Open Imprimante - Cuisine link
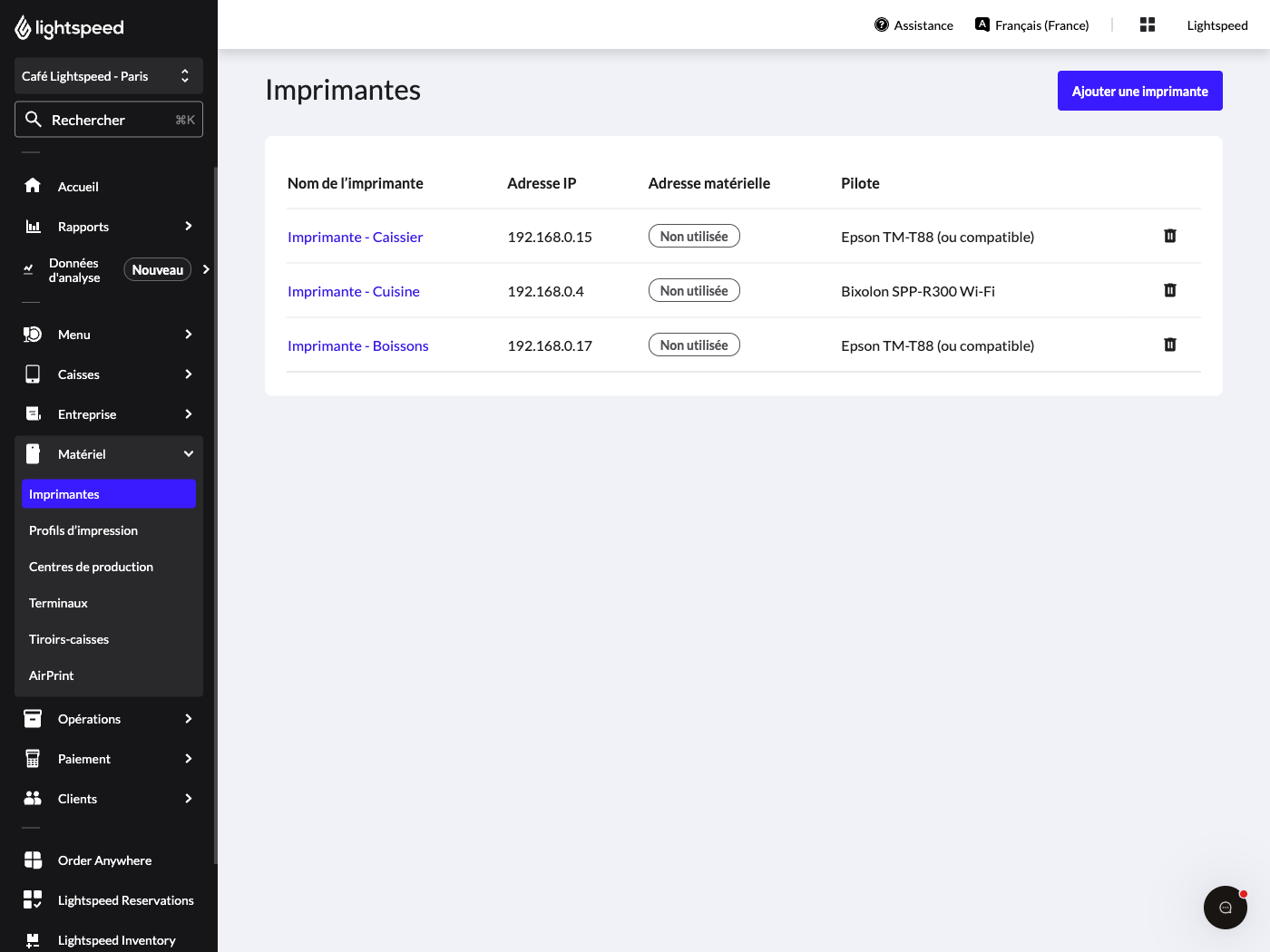This screenshot has width=1270, height=952. click(x=354, y=291)
